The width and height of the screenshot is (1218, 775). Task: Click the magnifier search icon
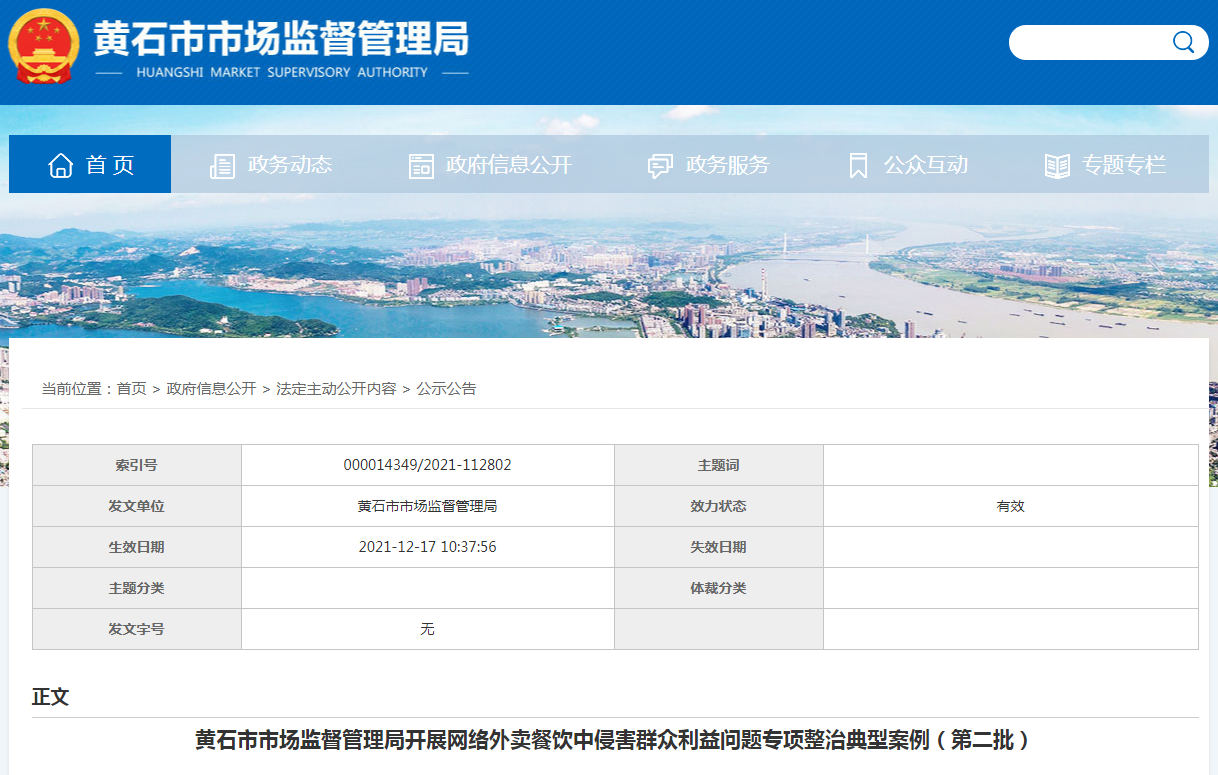tap(1183, 42)
